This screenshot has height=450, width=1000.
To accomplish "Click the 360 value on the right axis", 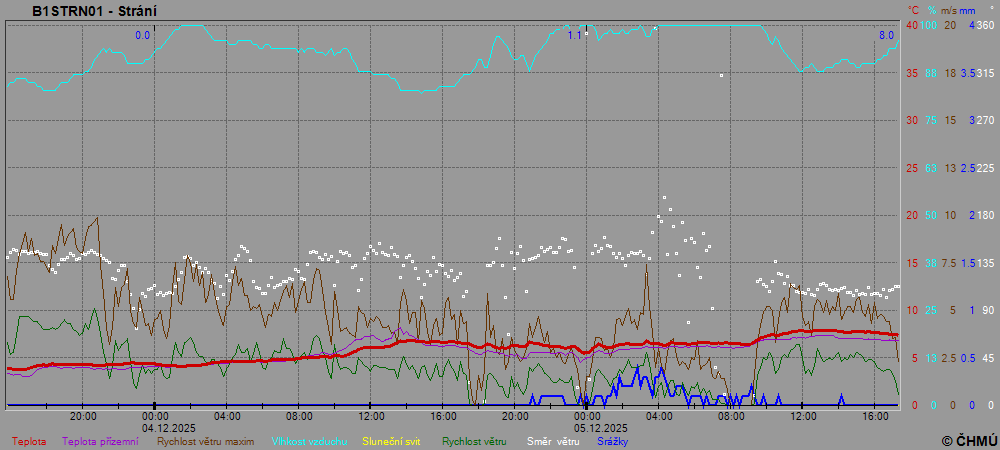I will click(985, 25).
